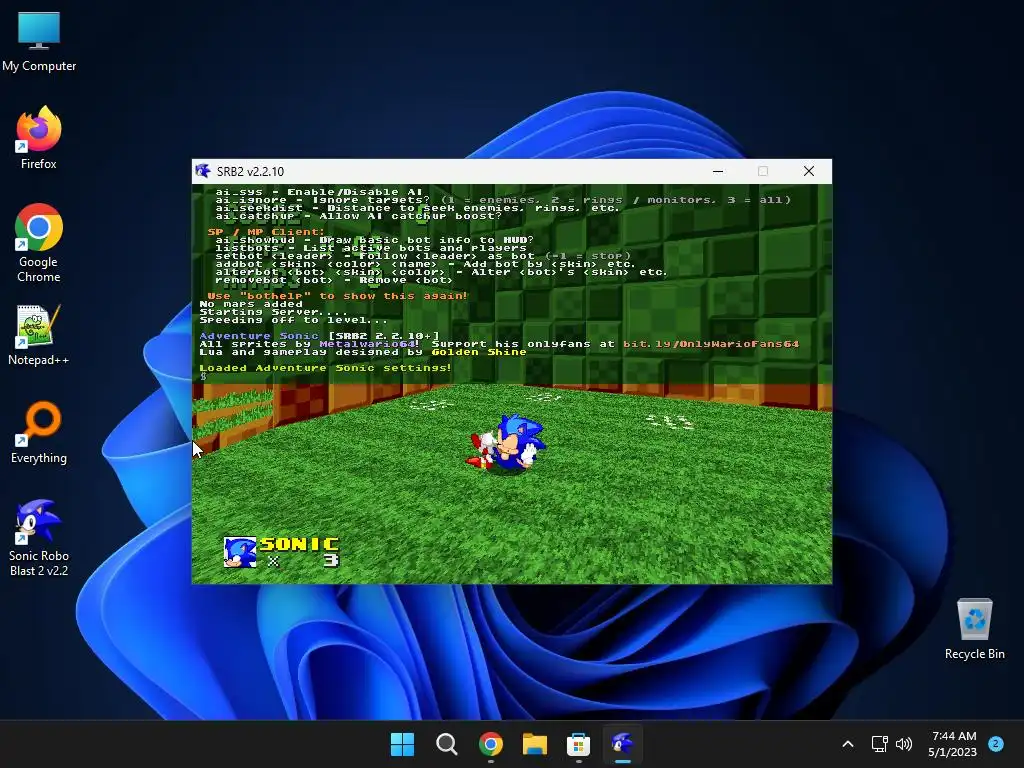
Task: Open the Sonic Robo Blast 2 desktop shortcut
Action: (x=39, y=538)
